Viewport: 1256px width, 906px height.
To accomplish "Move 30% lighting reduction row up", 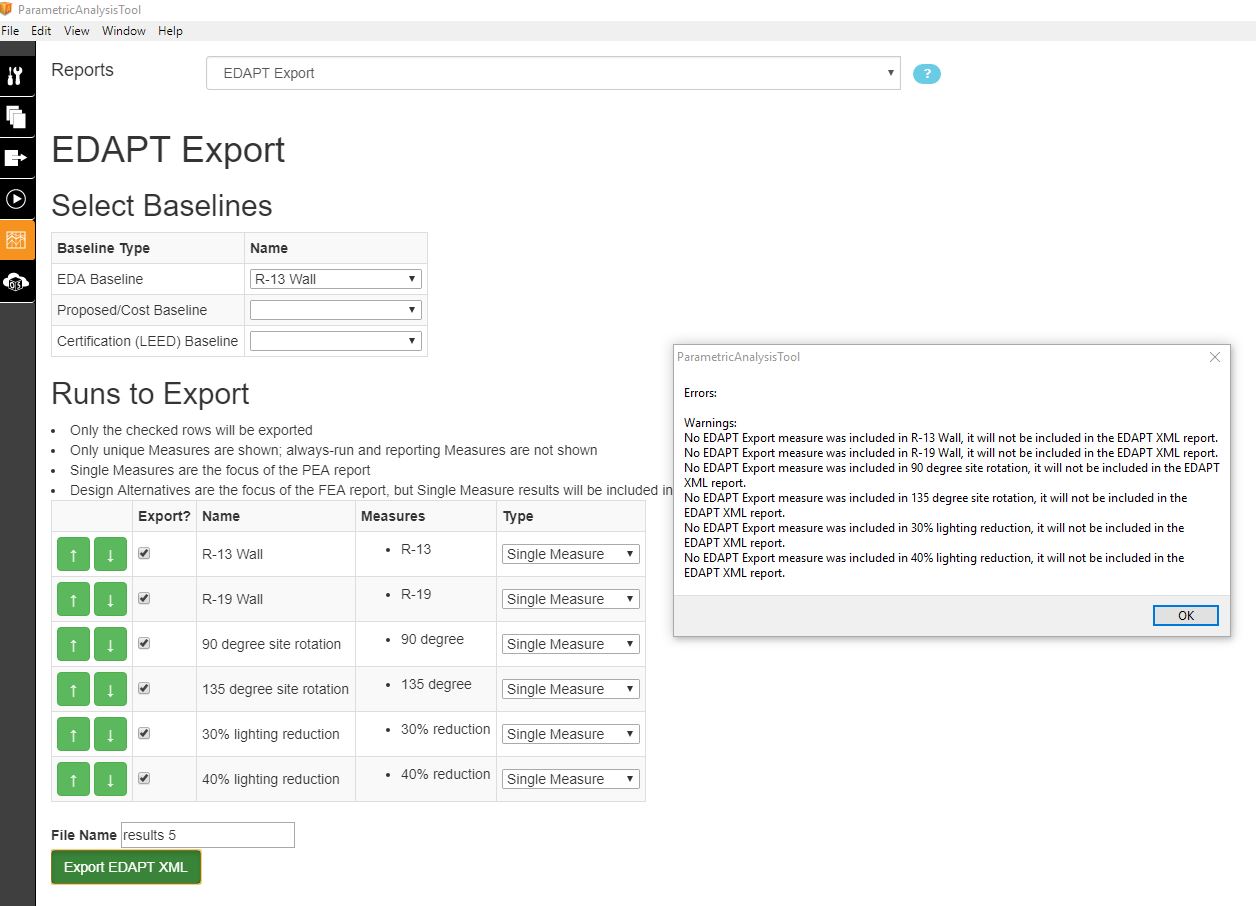I will pyautogui.click(x=73, y=734).
